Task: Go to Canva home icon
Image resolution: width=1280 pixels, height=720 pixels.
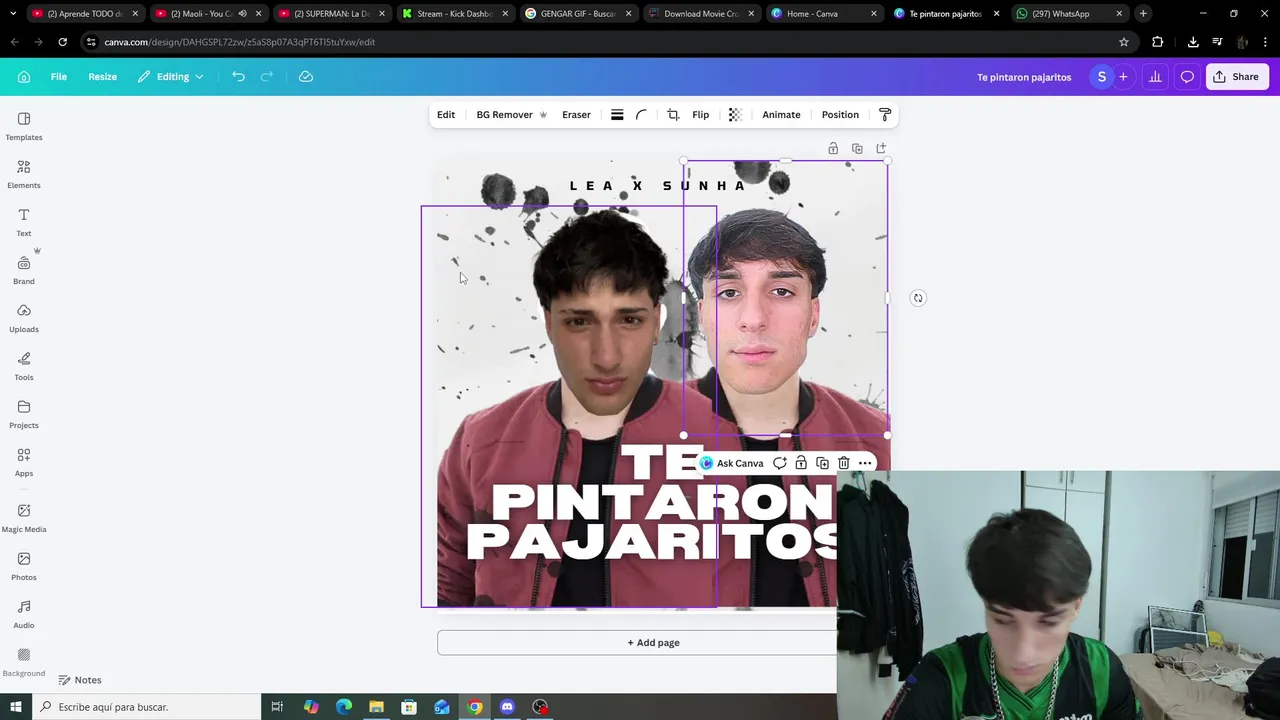Action: pyautogui.click(x=24, y=77)
